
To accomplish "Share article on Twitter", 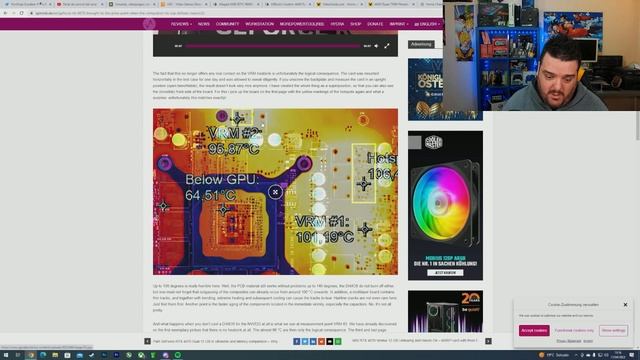I will pyautogui.click(x=305, y=341).
